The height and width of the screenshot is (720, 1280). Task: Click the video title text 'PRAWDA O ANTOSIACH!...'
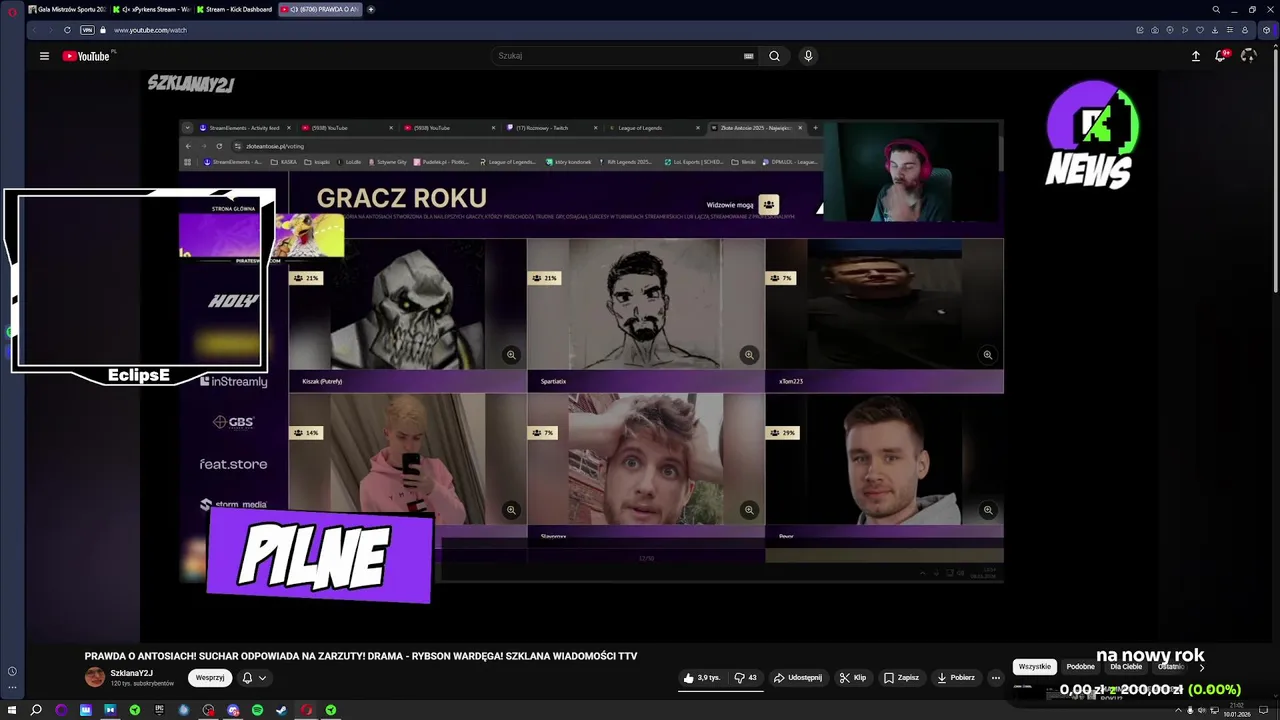361,656
